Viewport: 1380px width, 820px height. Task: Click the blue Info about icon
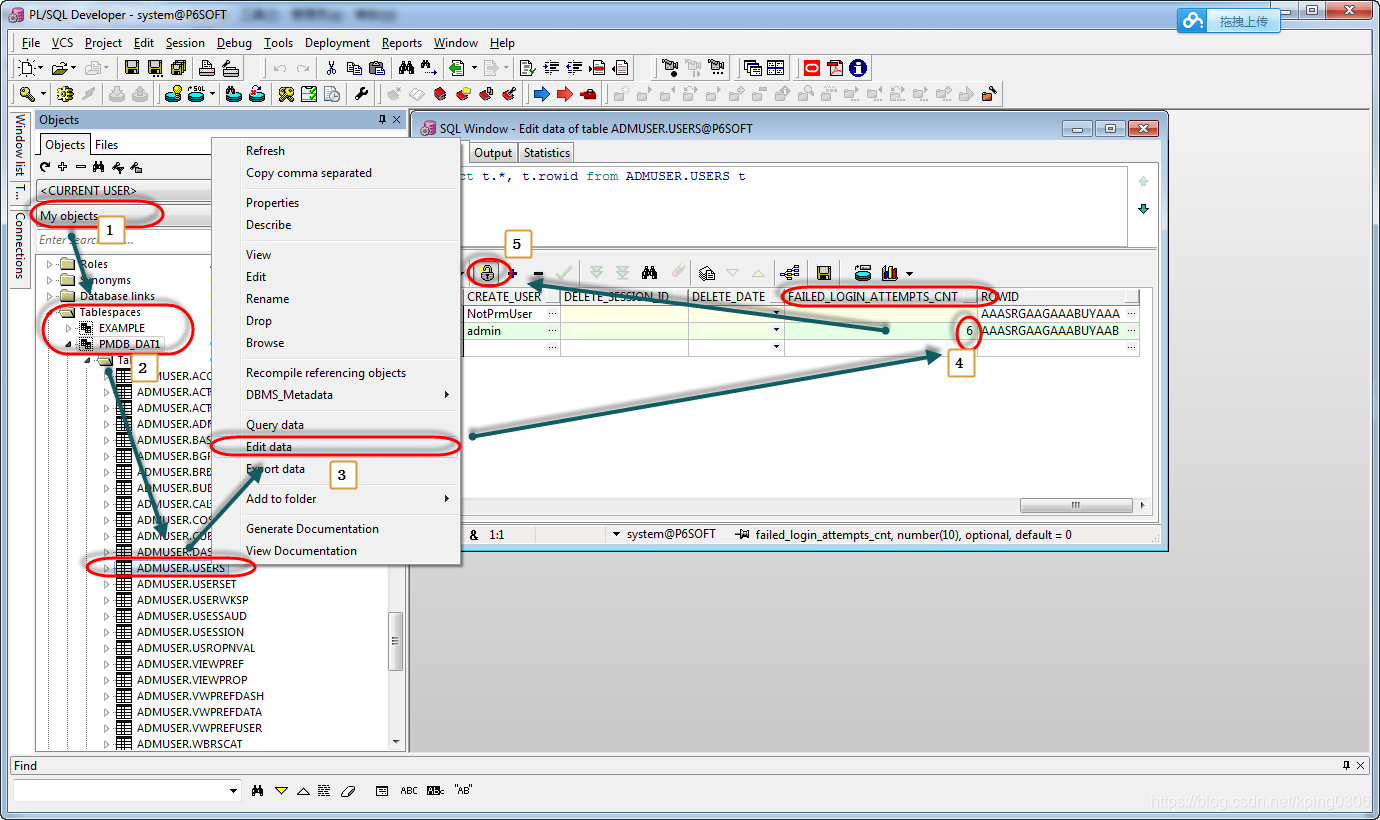[857, 68]
